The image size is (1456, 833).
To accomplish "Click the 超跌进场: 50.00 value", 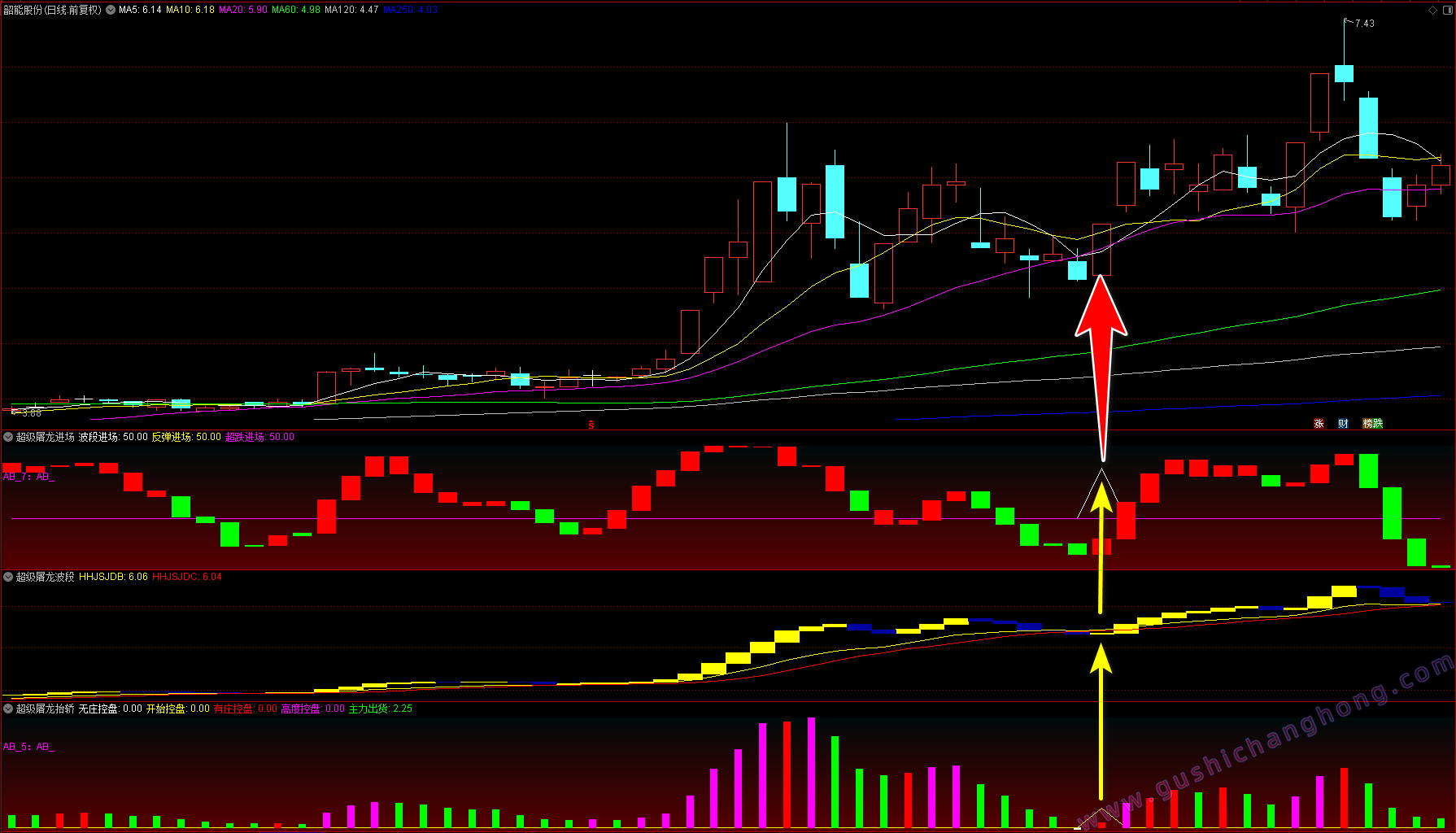I will 259,437.
